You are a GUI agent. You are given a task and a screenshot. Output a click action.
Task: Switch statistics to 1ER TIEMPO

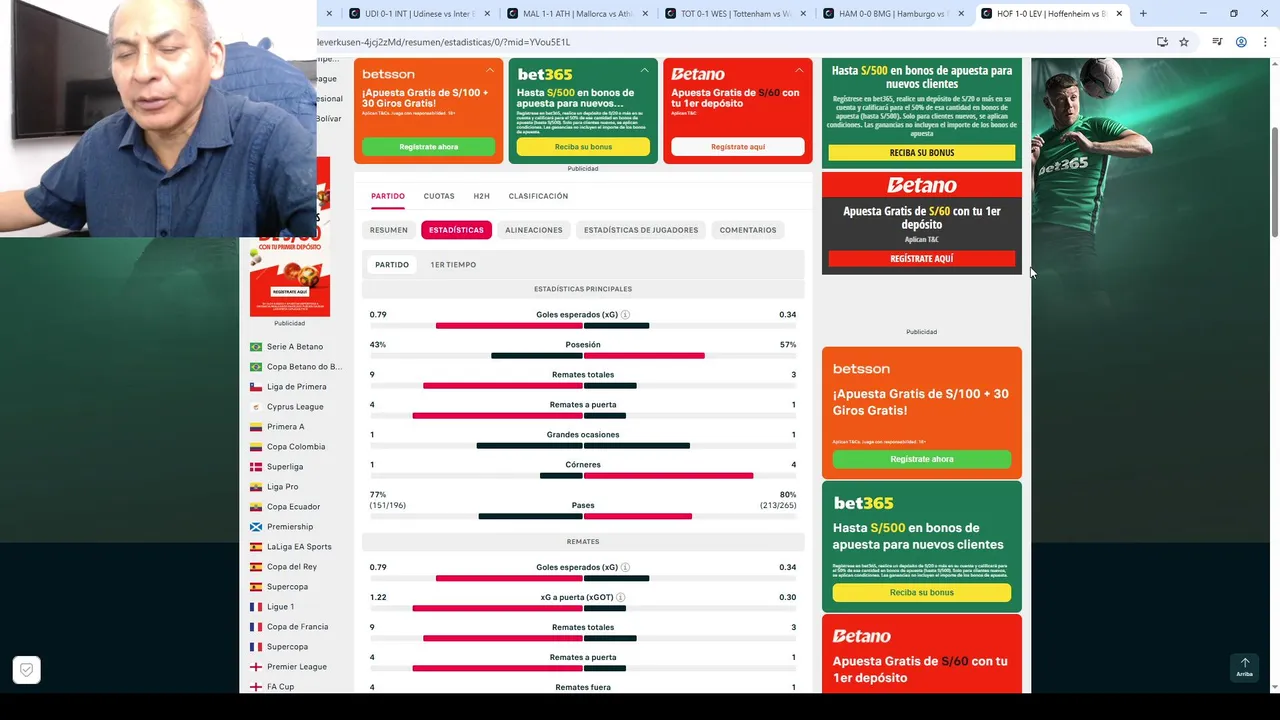[x=453, y=265]
